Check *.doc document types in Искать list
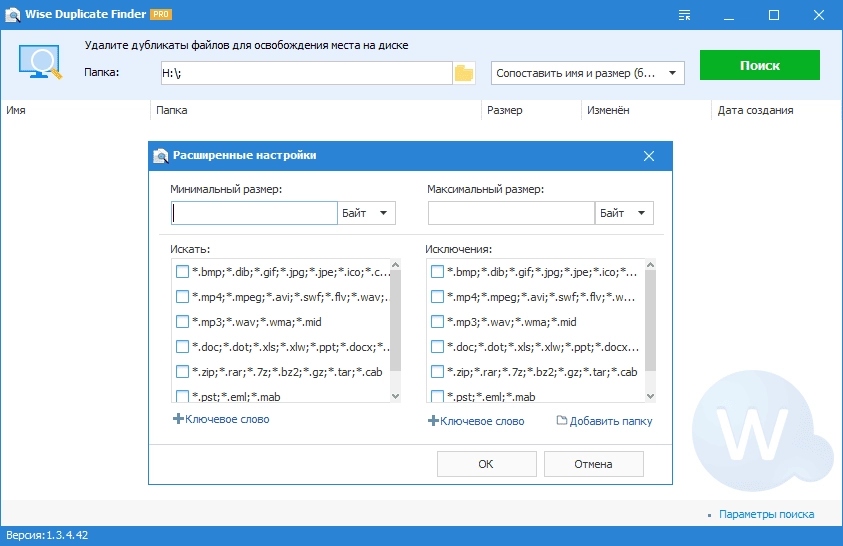Screen dimensions: 843x546 tap(182, 347)
